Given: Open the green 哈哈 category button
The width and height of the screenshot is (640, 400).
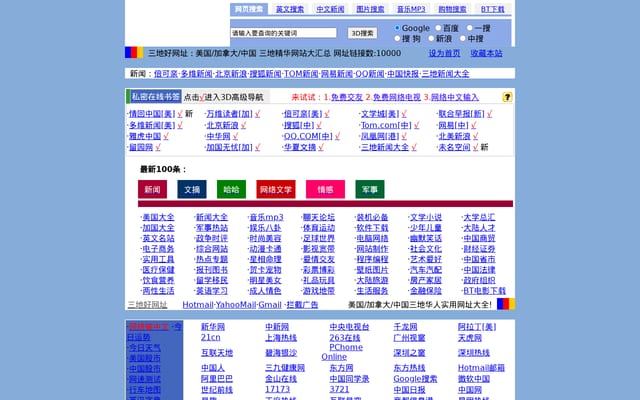Looking at the screenshot, I should pyautogui.click(x=231, y=189).
